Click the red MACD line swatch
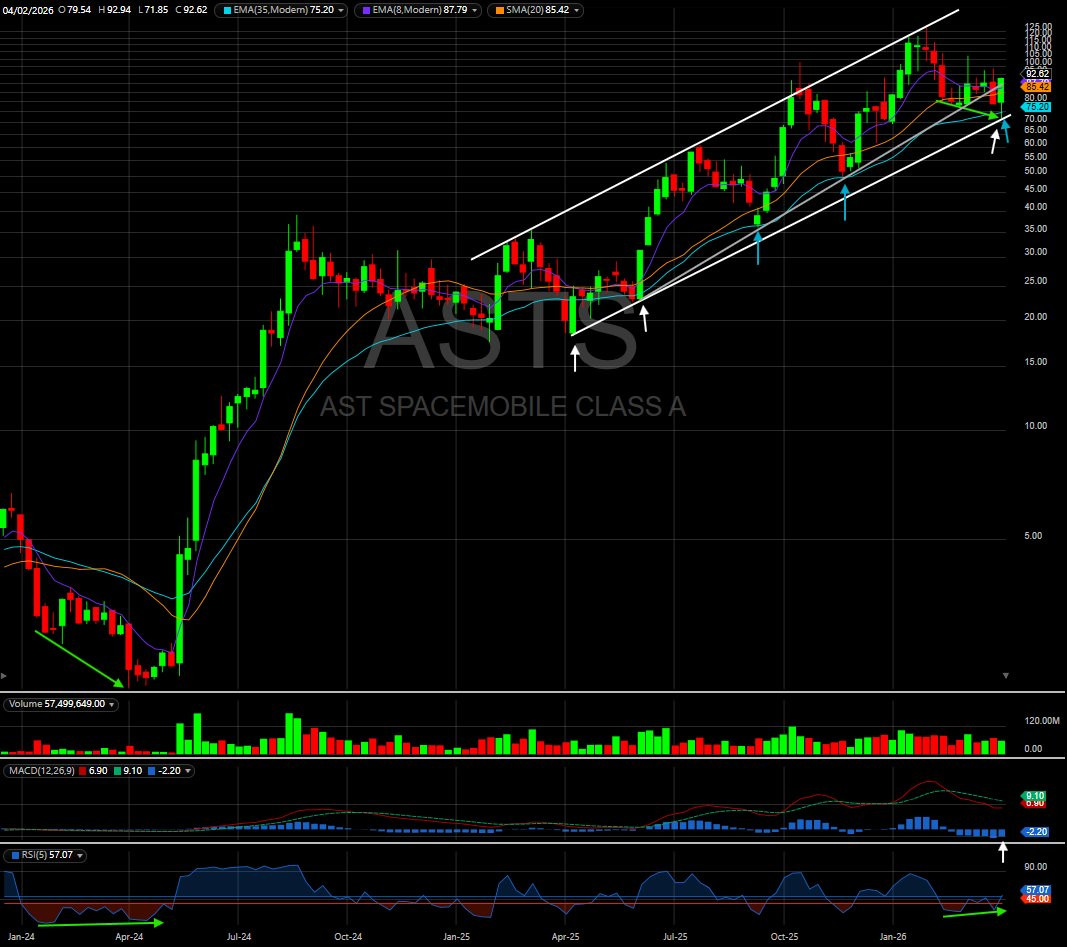1067x947 pixels. (x=83, y=771)
